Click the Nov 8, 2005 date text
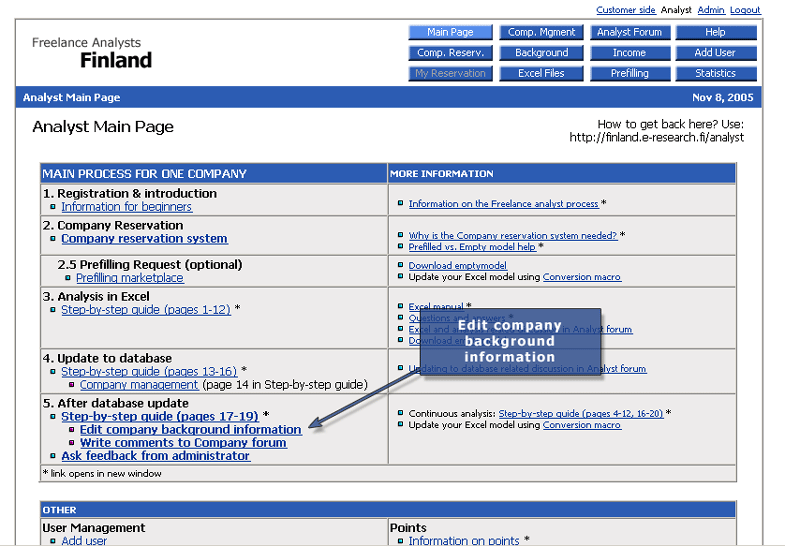This screenshot has height=547, width=785. (x=722, y=98)
